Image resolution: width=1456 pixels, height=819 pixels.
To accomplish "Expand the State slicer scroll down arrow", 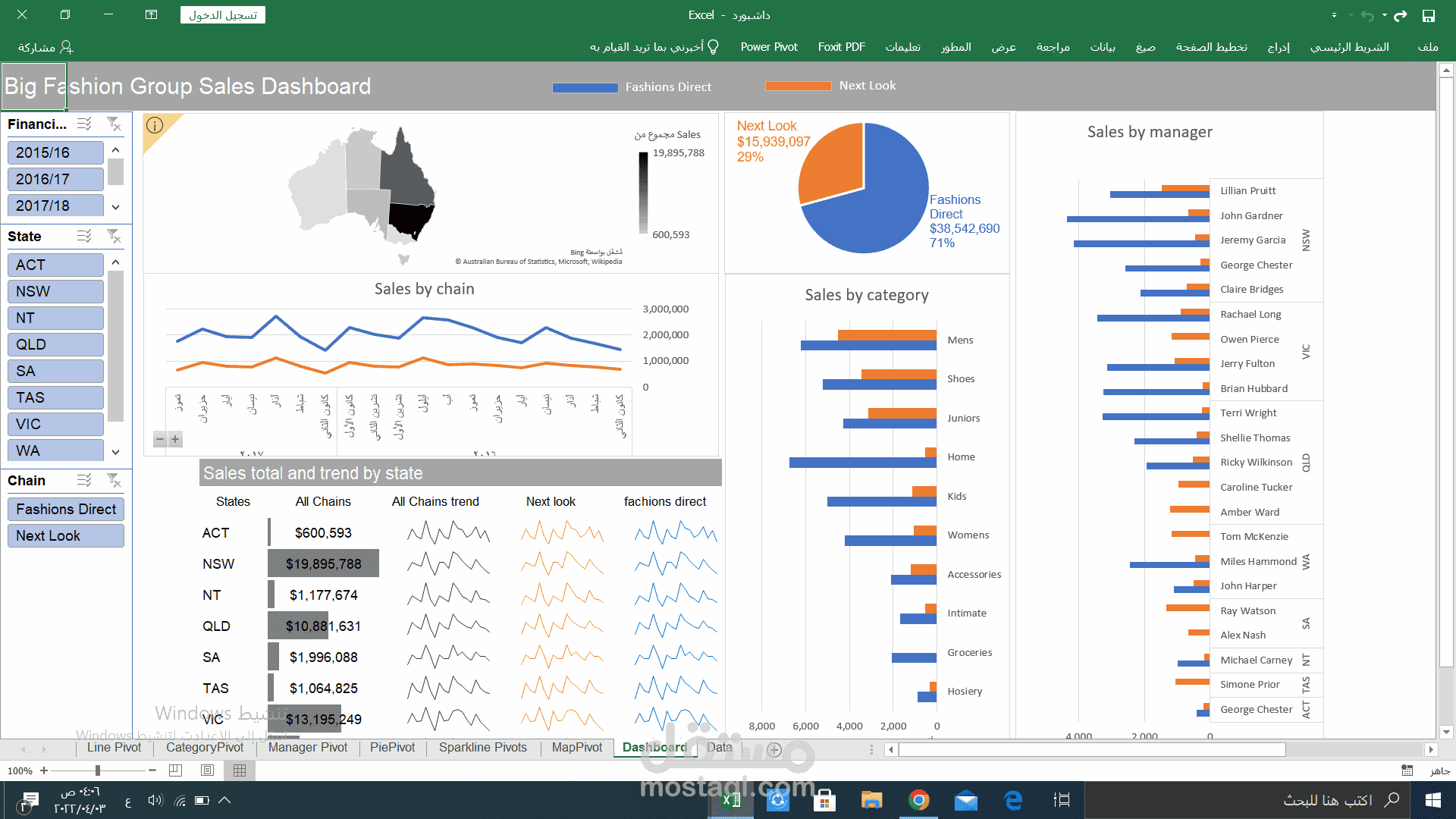I will coord(116,450).
